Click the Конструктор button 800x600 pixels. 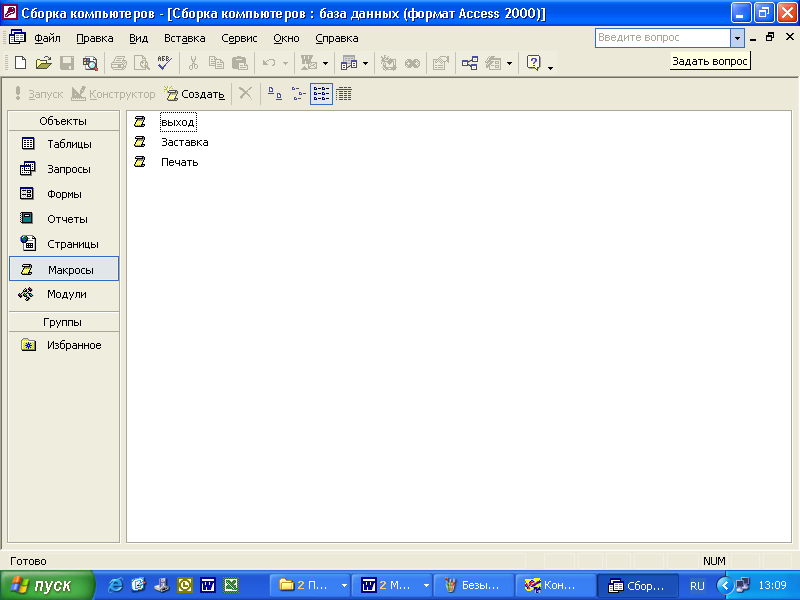[113, 94]
